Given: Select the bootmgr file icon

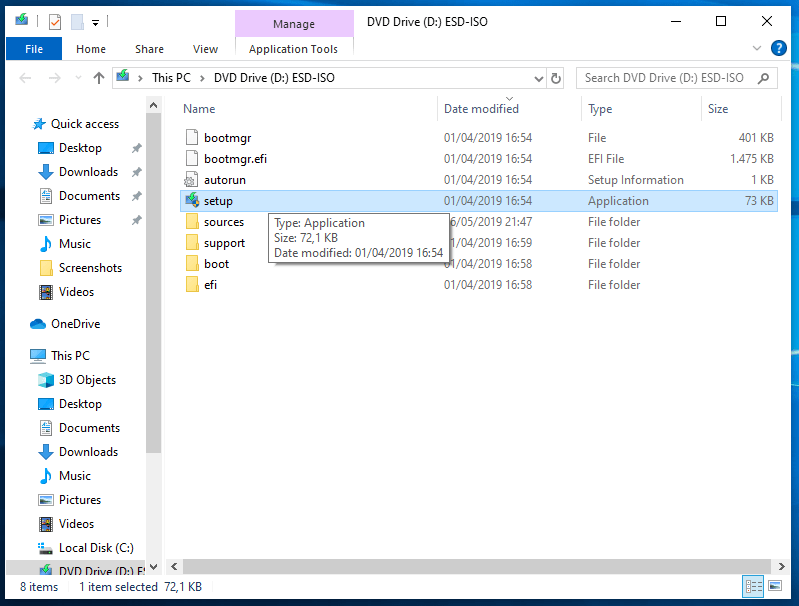Looking at the screenshot, I should point(192,137).
